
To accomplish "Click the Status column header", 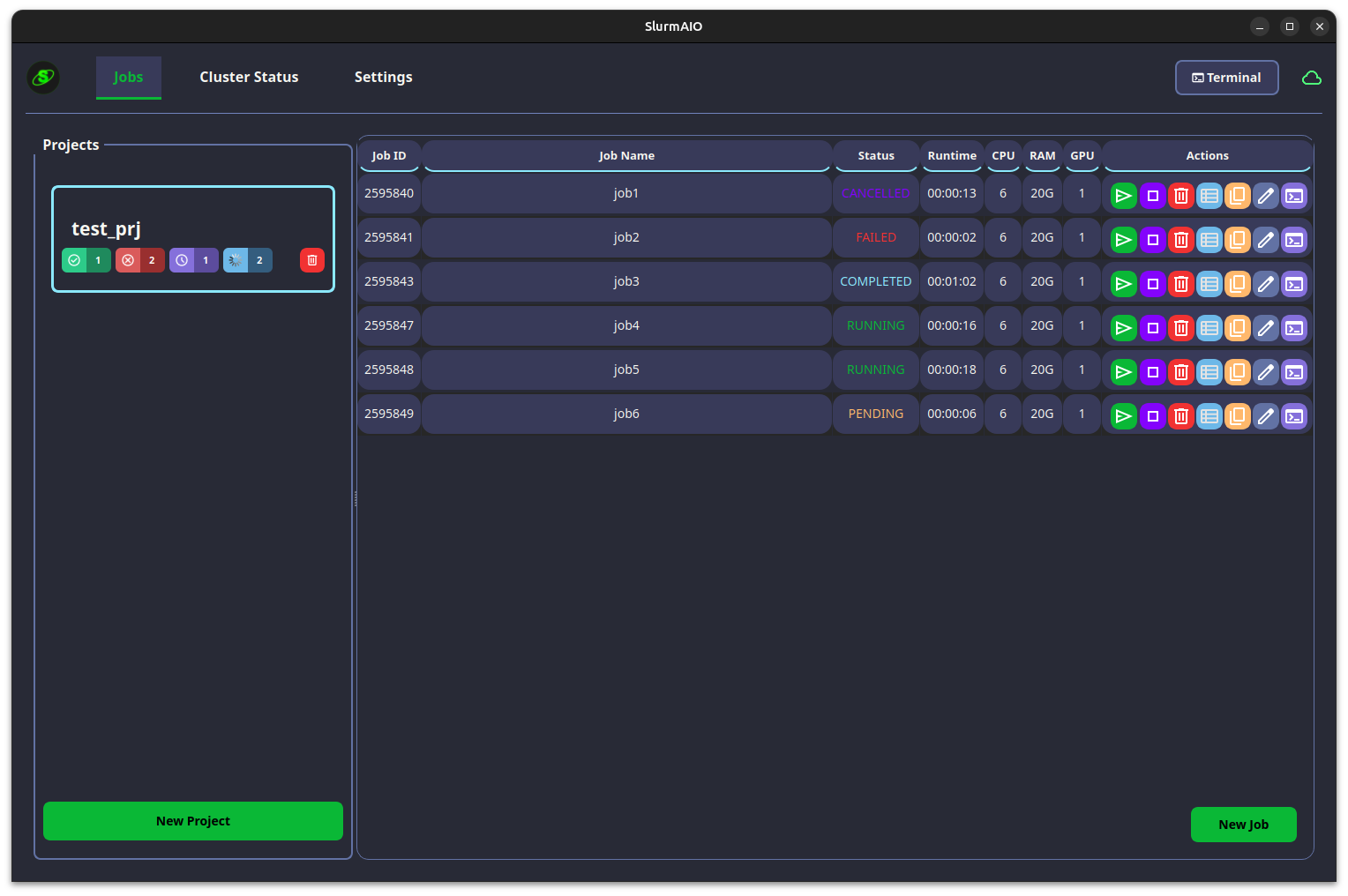I will (875, 155).
